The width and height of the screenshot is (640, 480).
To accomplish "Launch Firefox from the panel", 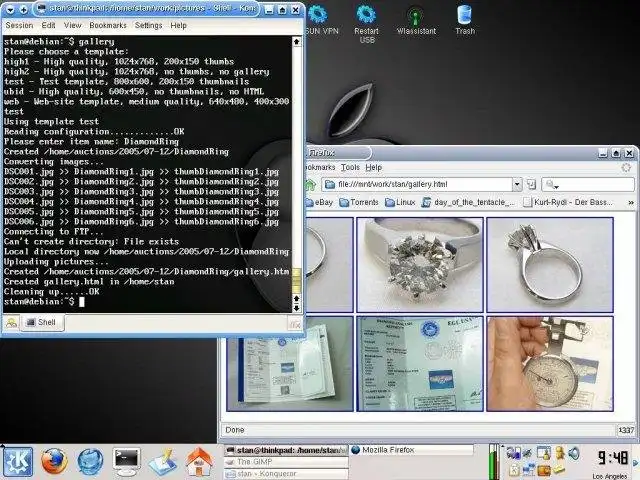I will coord(53,462).
